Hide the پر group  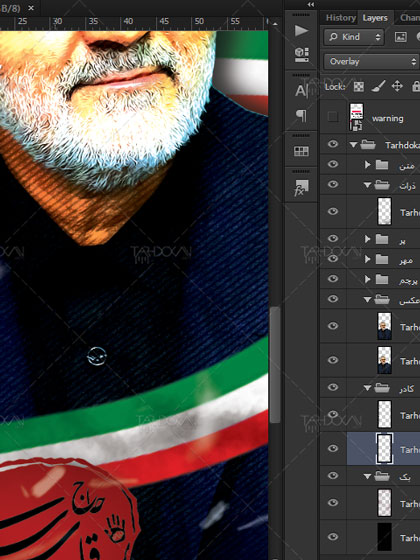pos(333,238)
